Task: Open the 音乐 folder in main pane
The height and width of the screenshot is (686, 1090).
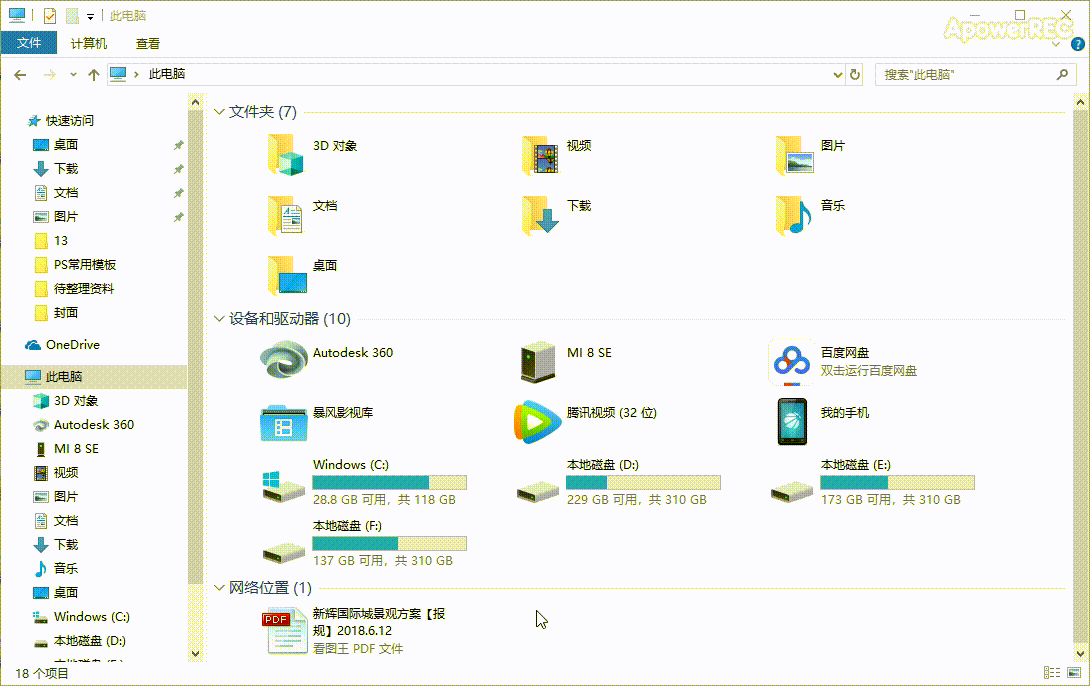Action: click(x=795, y=214)
